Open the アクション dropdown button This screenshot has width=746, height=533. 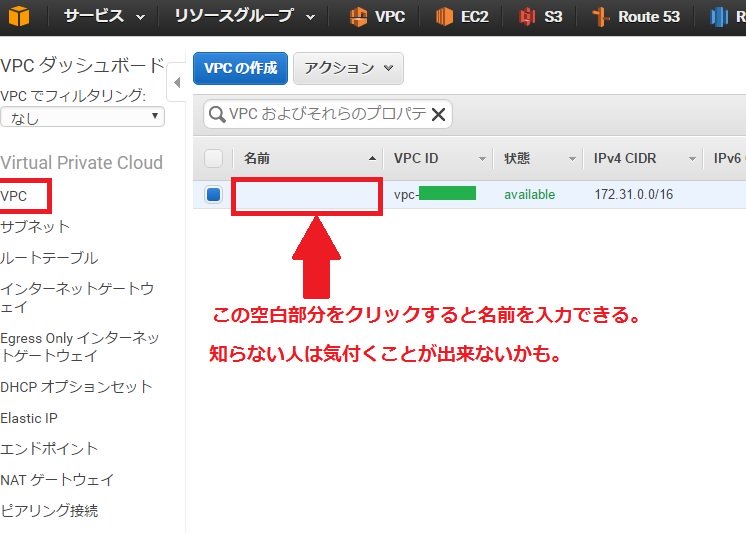pyautogui.click(x=348, y=68)
